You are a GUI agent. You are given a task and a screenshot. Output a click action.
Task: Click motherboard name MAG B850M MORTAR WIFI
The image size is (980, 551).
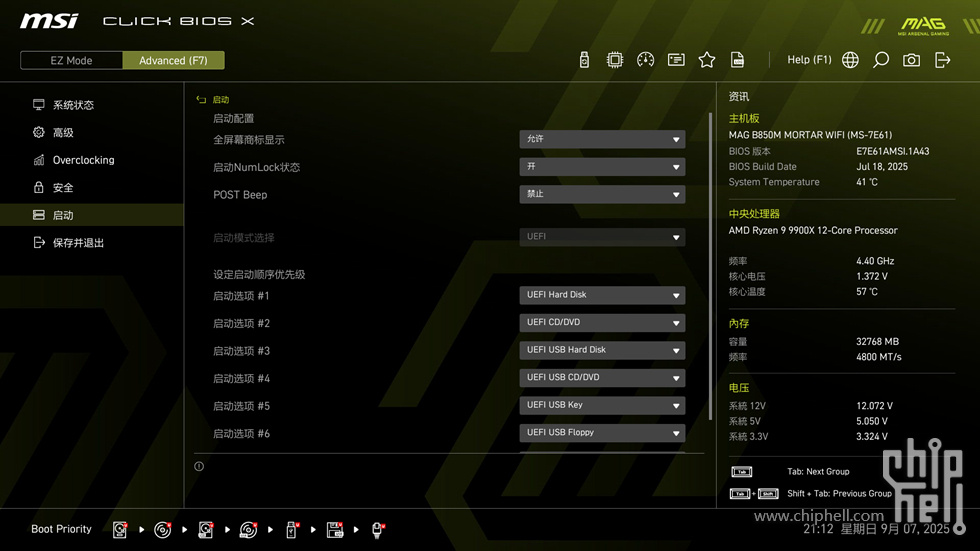coord(810,135)
